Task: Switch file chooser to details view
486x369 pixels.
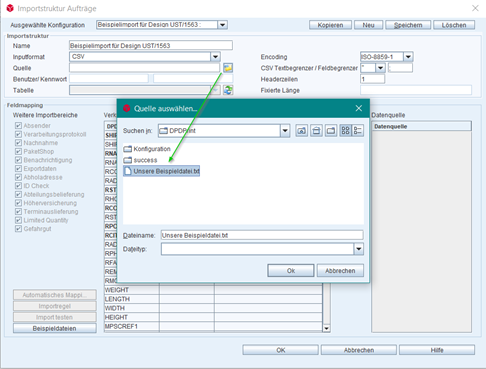Action: [358, 131]
